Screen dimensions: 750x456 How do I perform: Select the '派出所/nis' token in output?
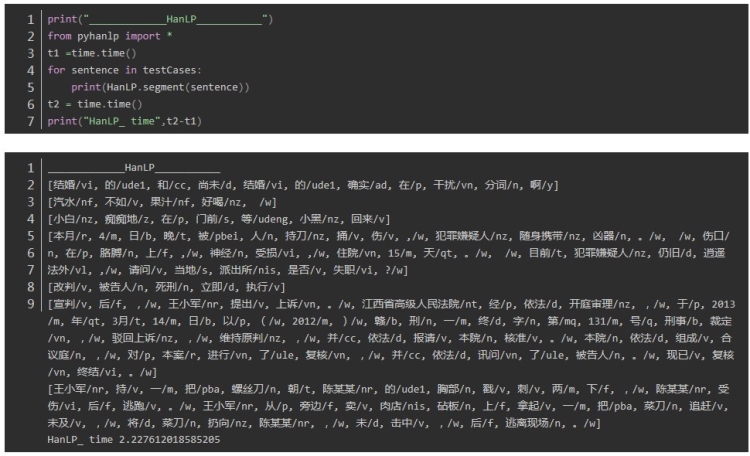point(248,270)
